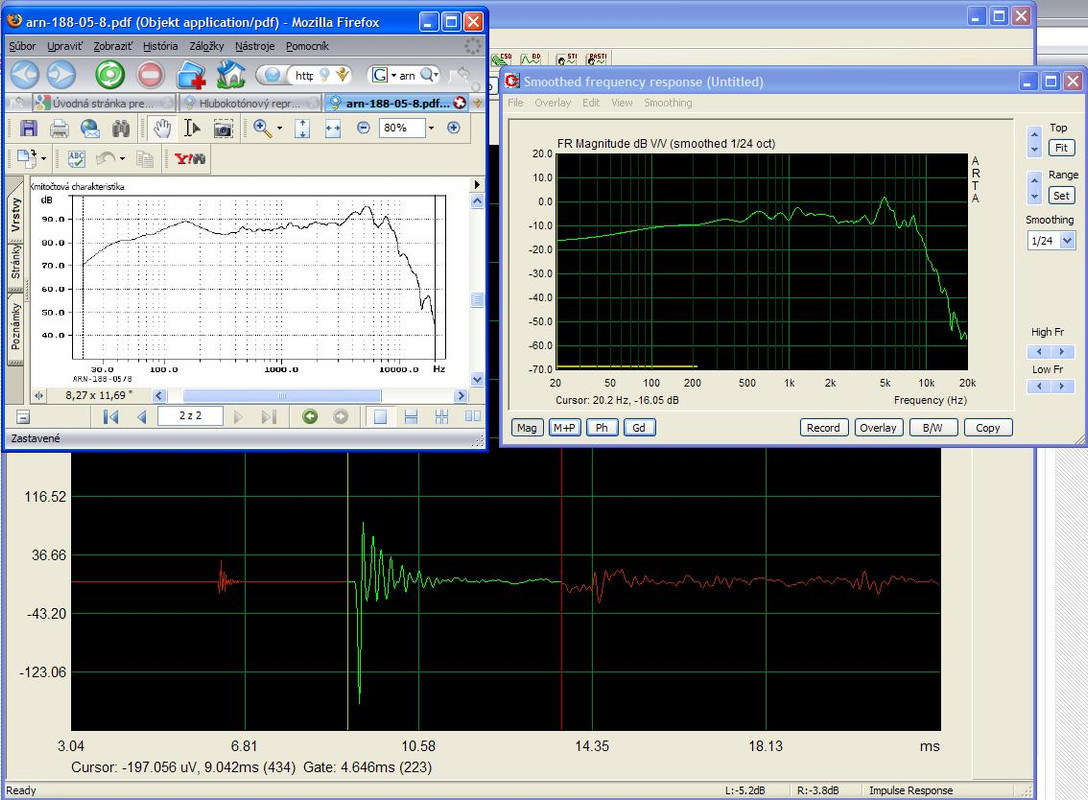Screen dimensions: 1088x800
Task: Select the Zoom In magnifier tool
Action: [x=262, y=128]
